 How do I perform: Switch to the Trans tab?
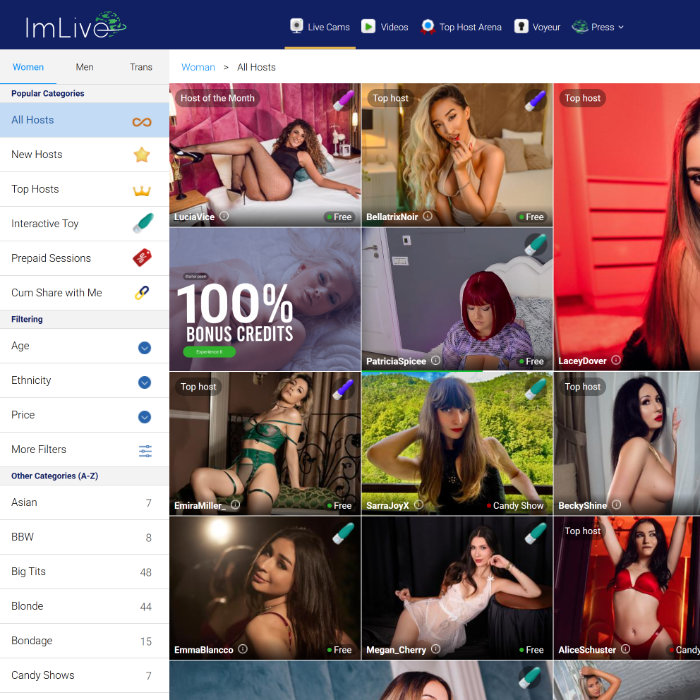pos(141,67)
